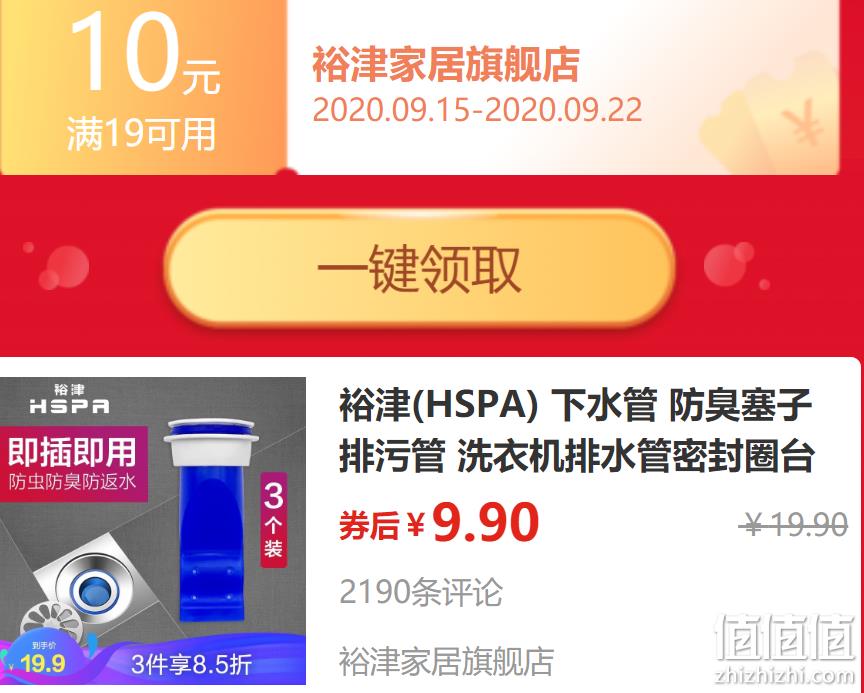Click the coupon validity date 2020.09.15-2020.09.22

(477, 110)
